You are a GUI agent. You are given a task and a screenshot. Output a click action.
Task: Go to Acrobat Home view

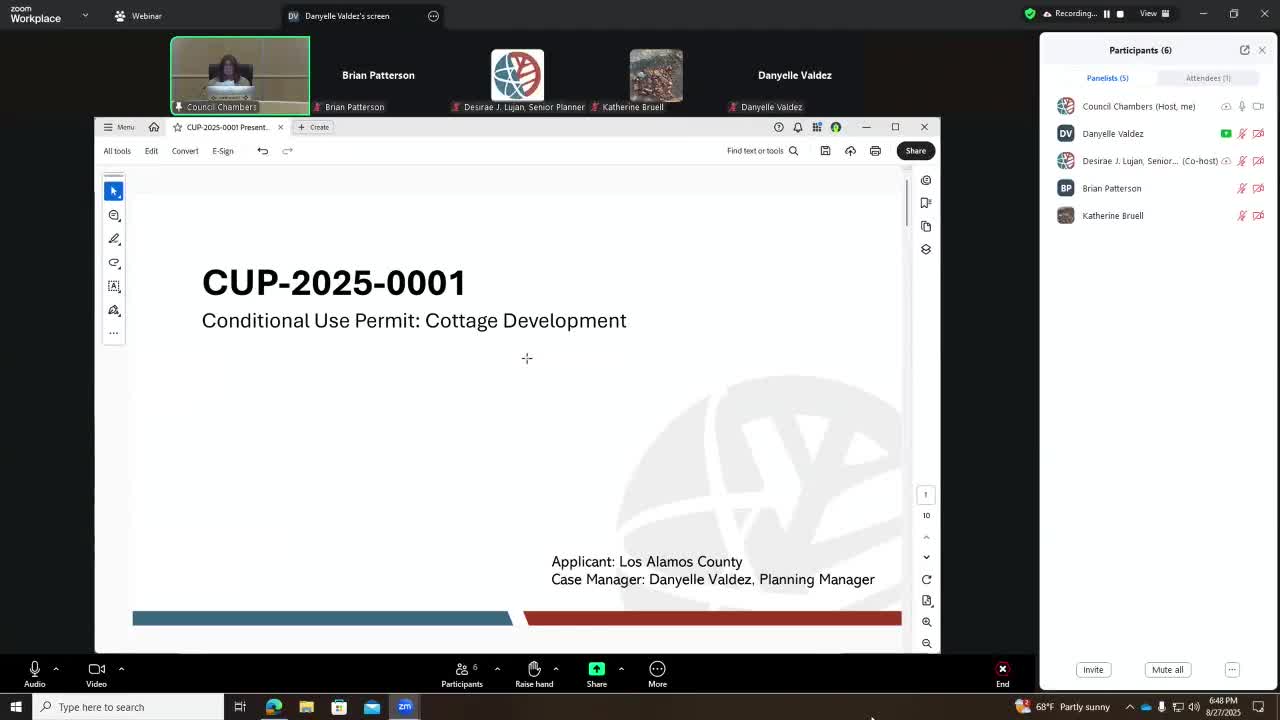point(154,127)
